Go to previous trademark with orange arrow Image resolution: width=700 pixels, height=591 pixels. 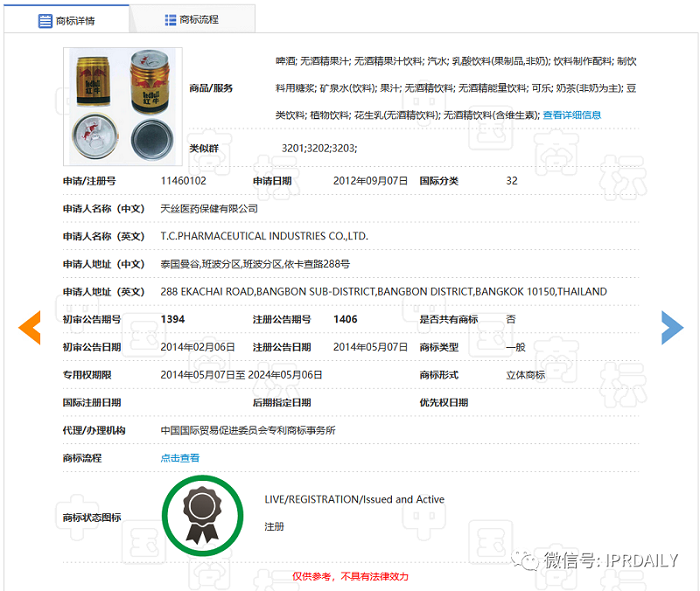29,326
